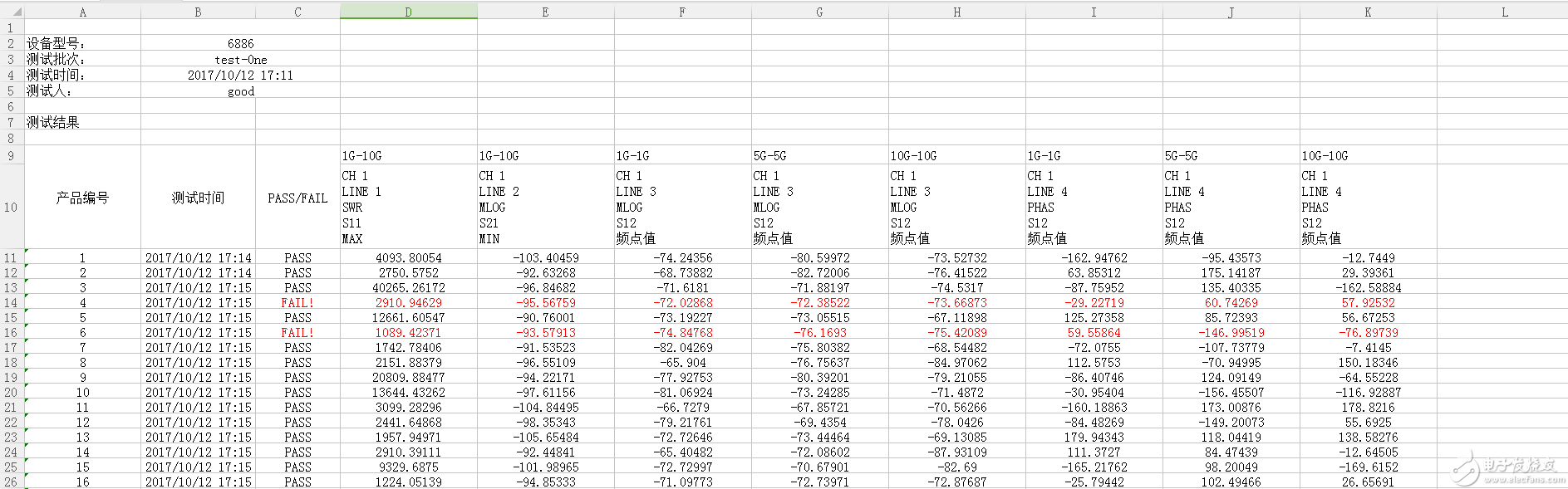The height and width of the screenshot is (489, 1568).
Task: Click value 26.65691
Action: tap(1368, 482)
